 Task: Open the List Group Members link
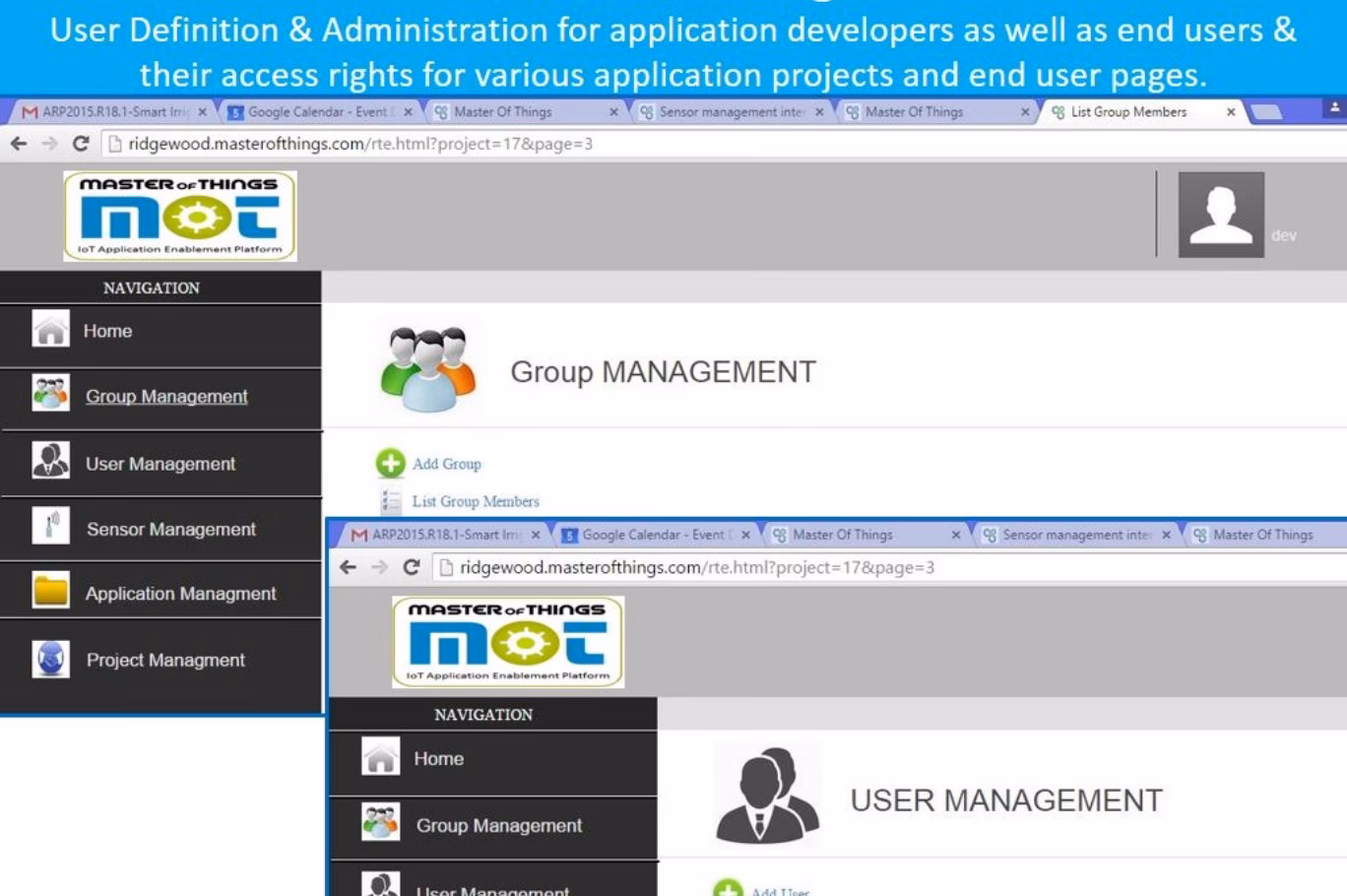point(475,501)
